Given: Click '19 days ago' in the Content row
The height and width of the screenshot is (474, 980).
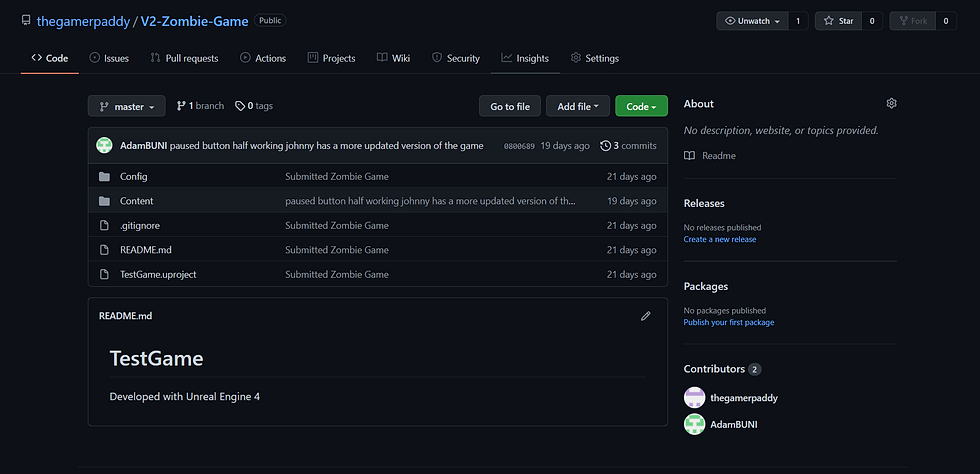Looking at the screenshot, I should point(632,201).
